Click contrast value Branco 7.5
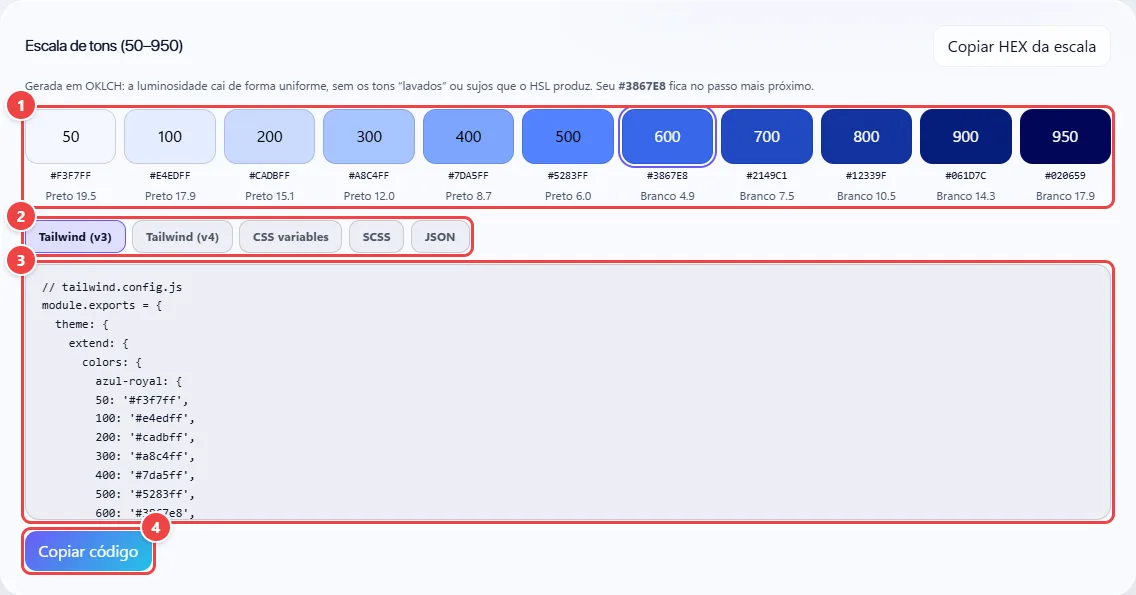This screenshot has width=1136, height=595. [x=767, y=196]
